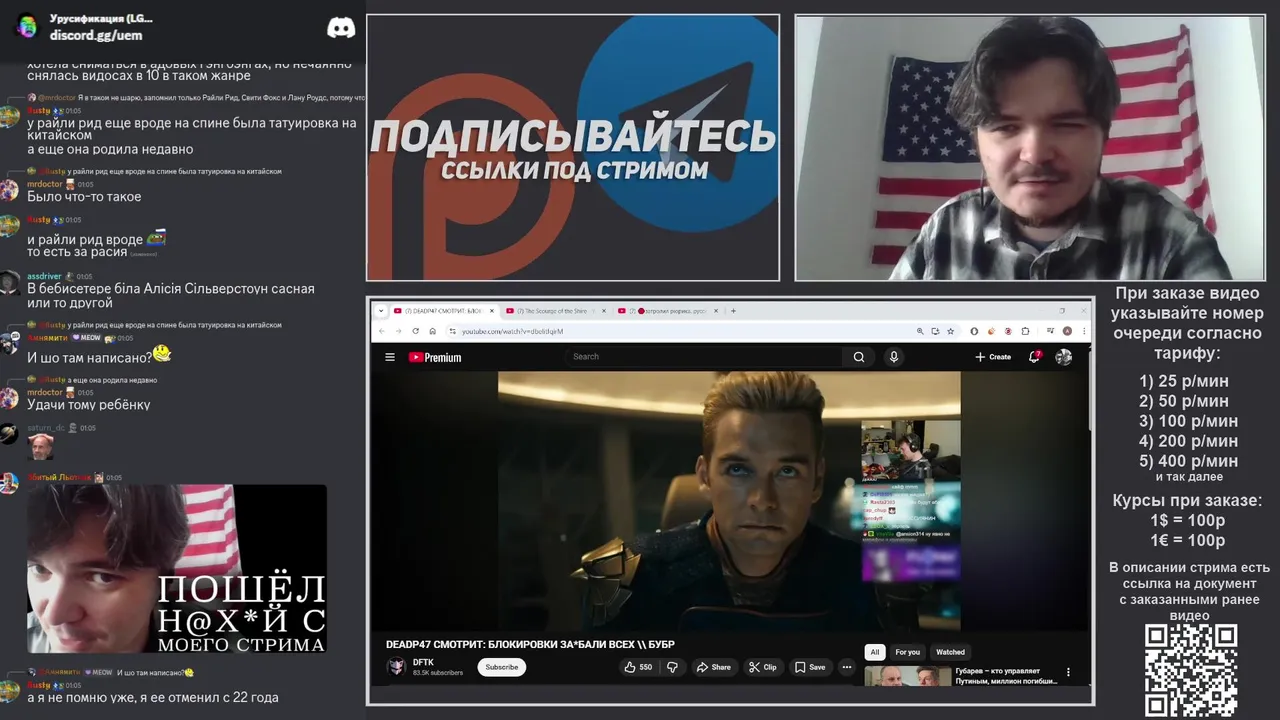
Task: Like the video with 550 likes
Action: point(638,667)
